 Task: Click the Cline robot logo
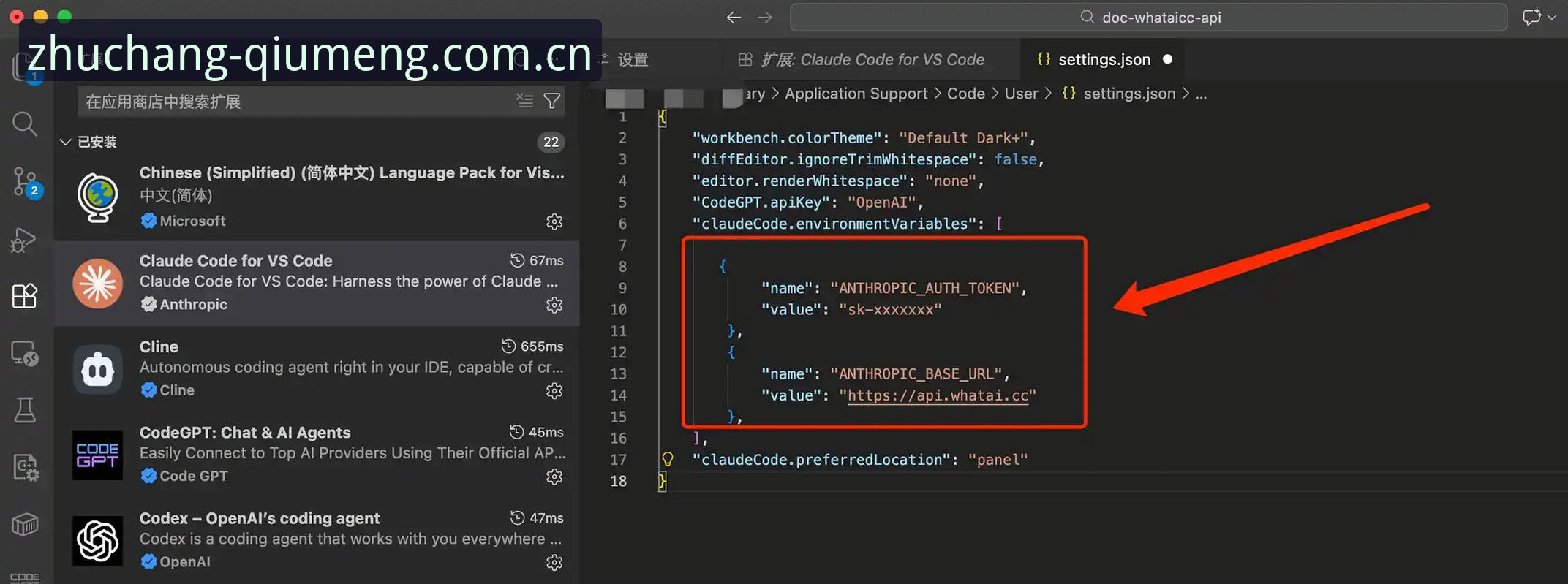98,369
